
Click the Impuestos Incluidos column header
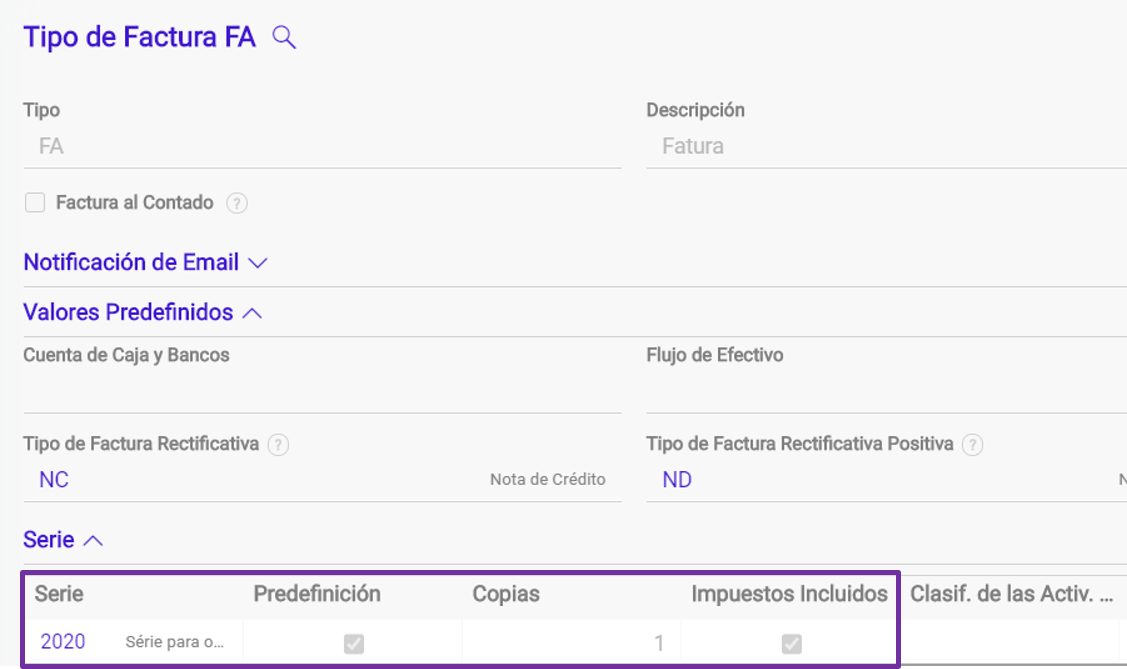789,594
